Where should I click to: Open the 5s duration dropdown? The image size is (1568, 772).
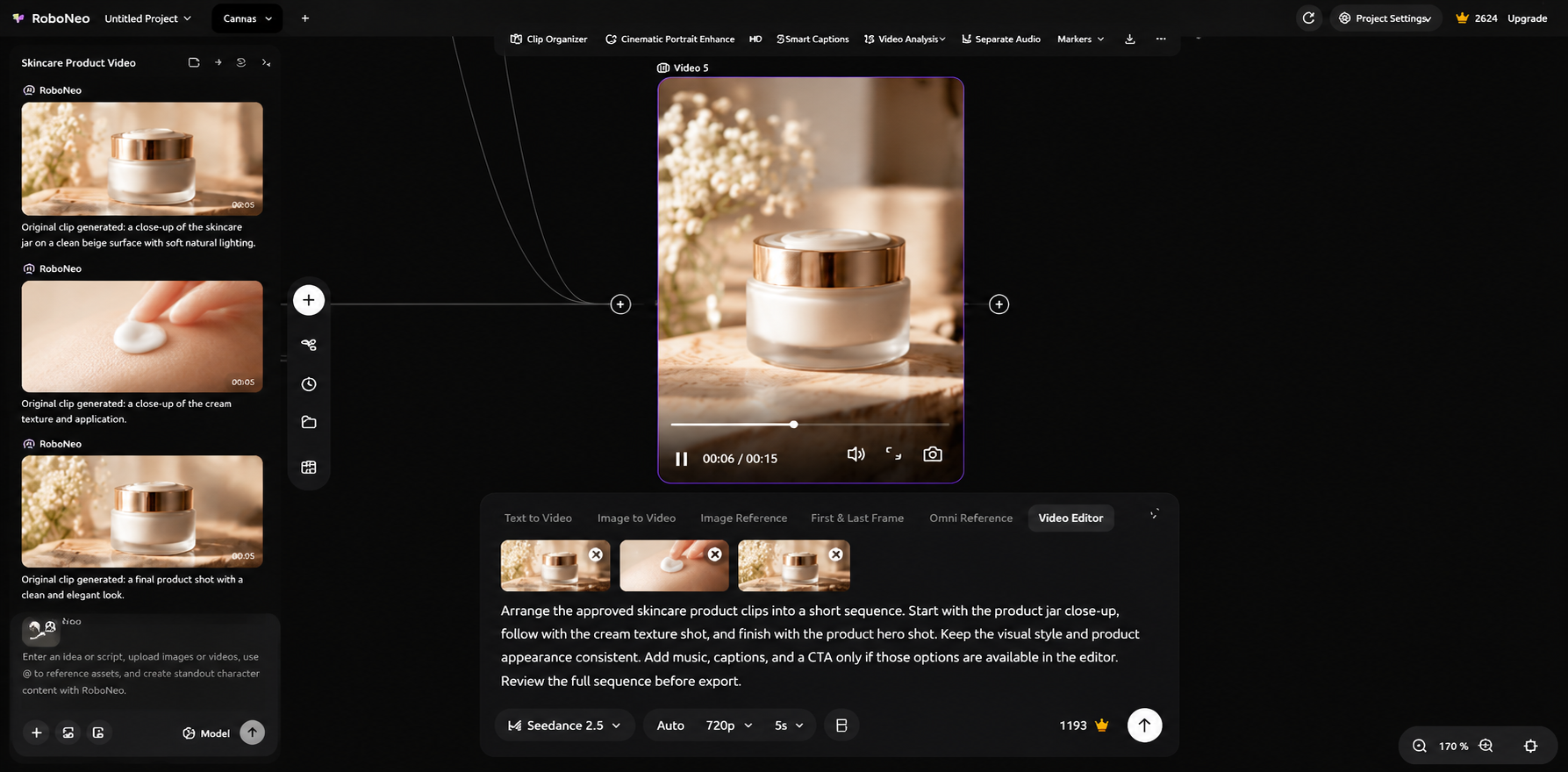coord(789,726)
